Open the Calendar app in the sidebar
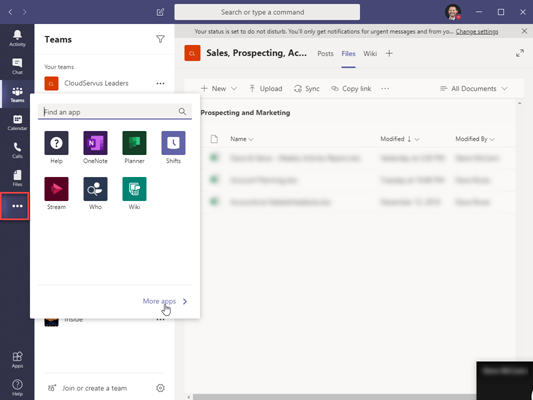 (x=17, y=122)
